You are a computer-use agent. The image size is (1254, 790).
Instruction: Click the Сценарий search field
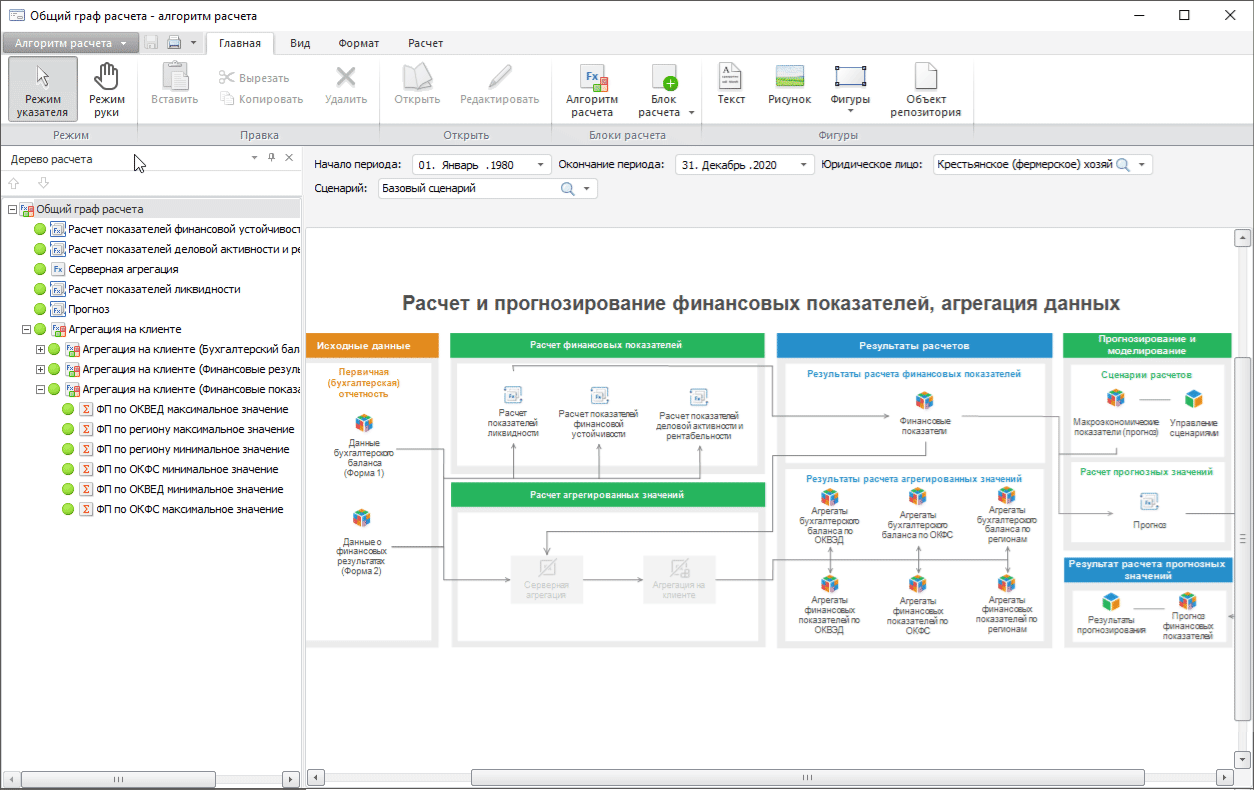(468, 188)
